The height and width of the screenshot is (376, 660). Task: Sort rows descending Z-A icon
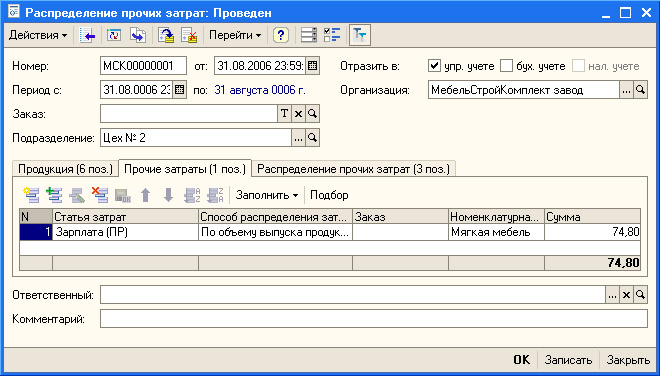click(216, 195)
